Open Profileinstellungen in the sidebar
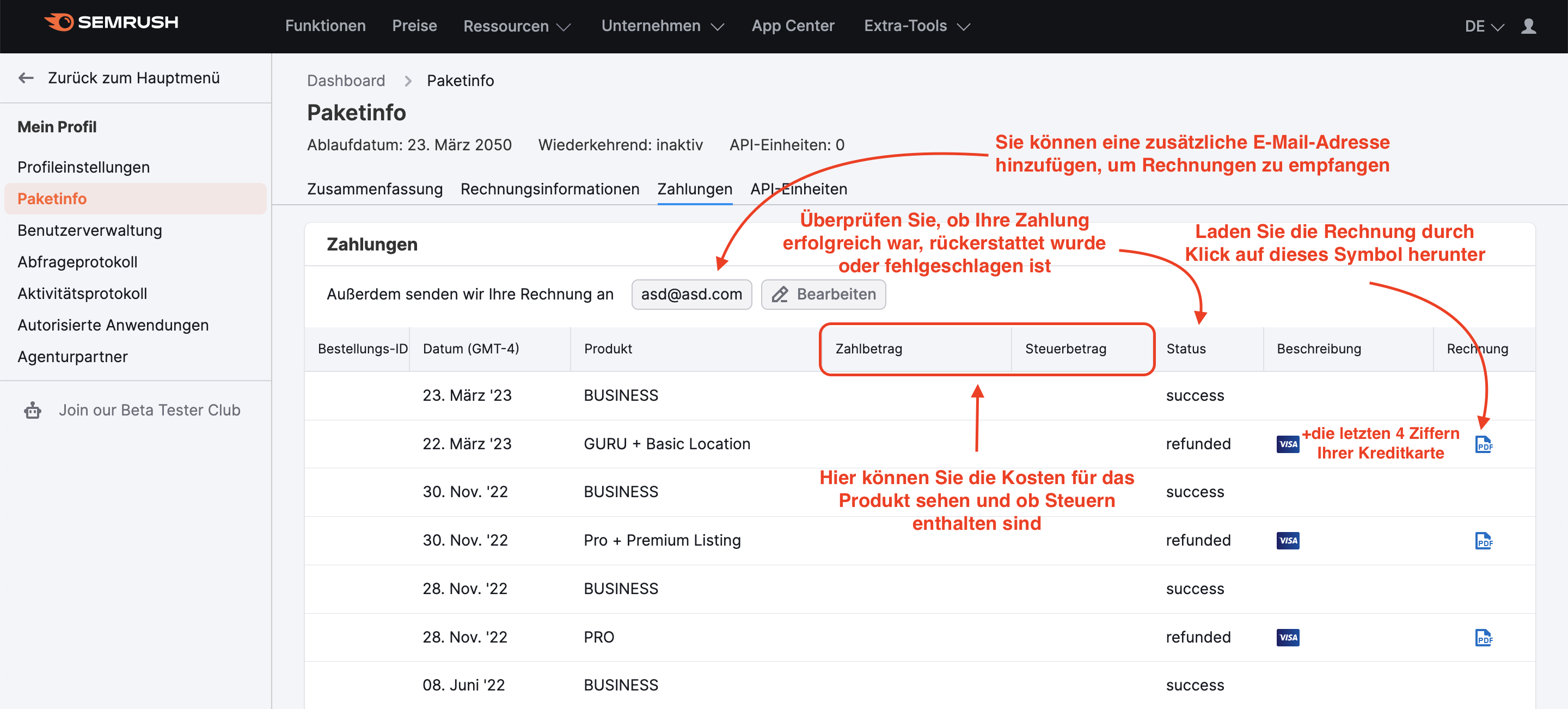The image size is (1568, 709). tap(83, 167)
